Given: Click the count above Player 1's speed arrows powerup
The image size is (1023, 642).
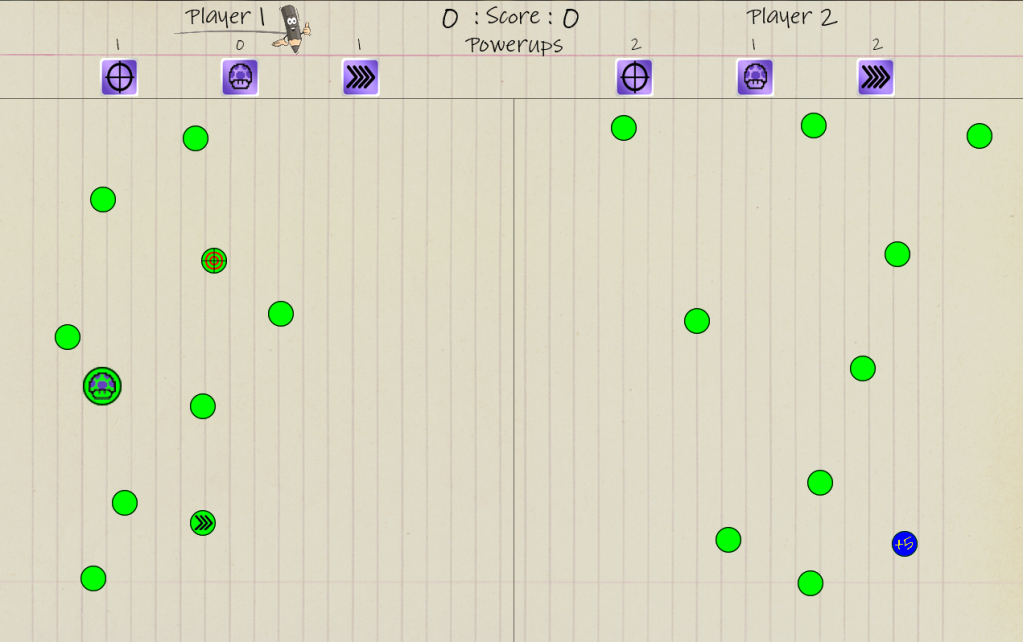Looking at the screenshot, I should coord(359,44).
